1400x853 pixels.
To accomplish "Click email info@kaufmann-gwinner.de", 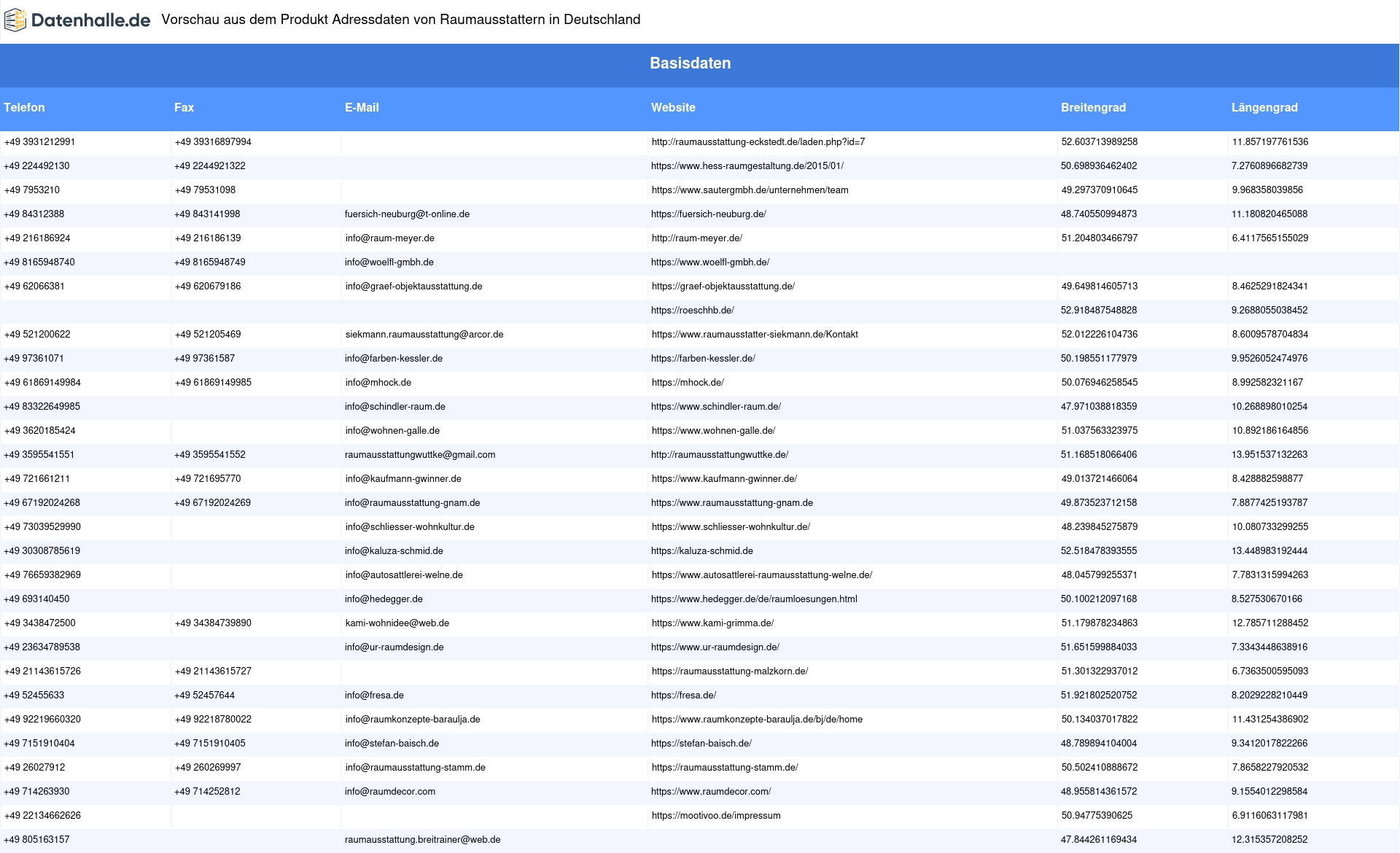I will tap(403, 479).
